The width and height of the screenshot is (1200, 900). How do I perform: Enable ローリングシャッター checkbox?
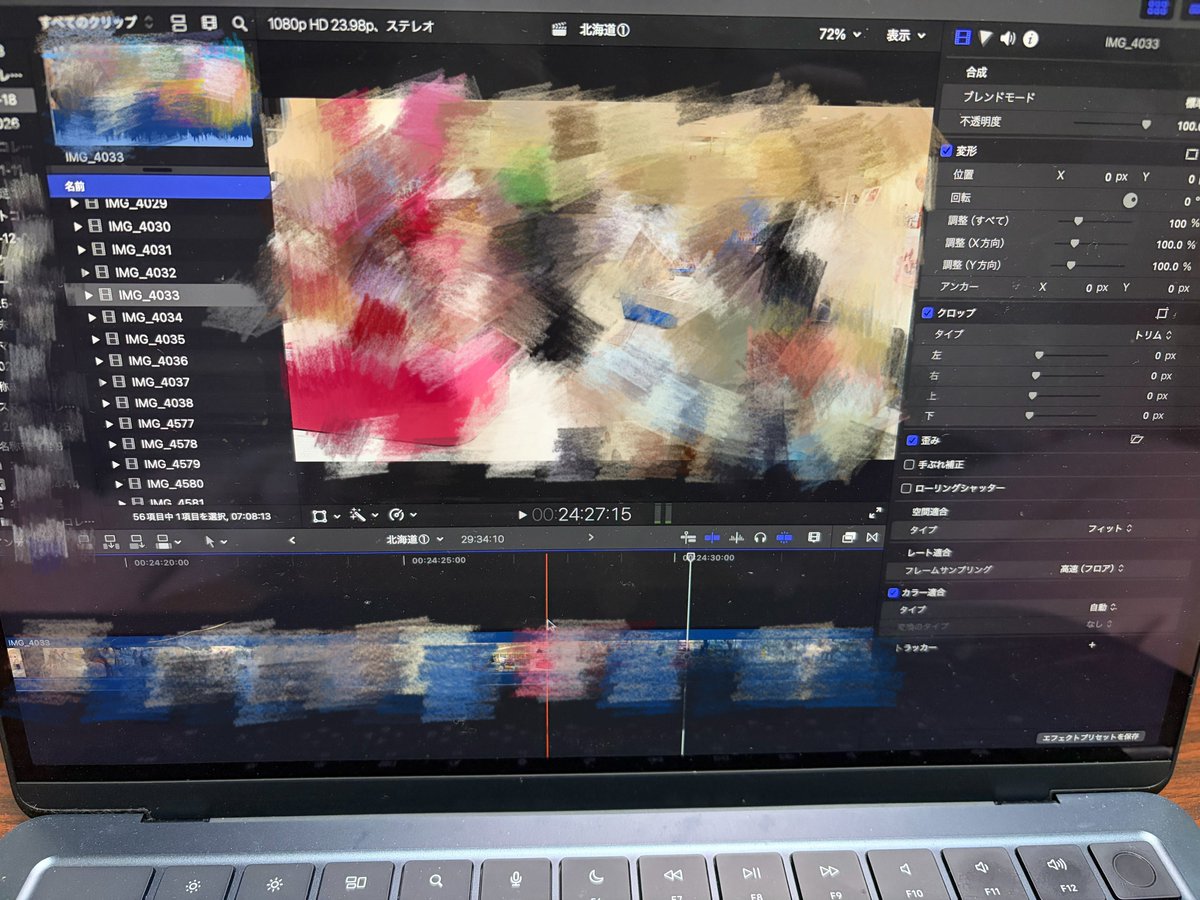(x=905, y=488)
